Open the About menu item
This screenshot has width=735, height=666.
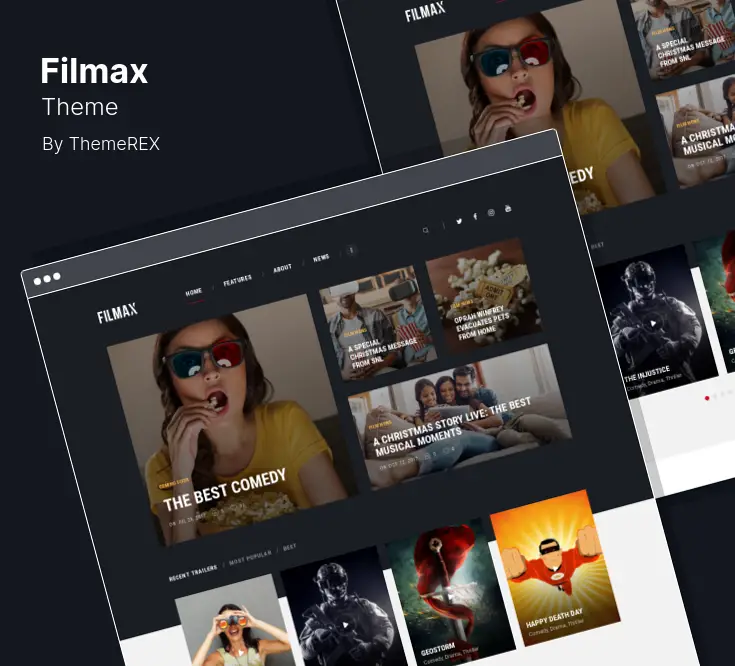[x=282, y=268]
